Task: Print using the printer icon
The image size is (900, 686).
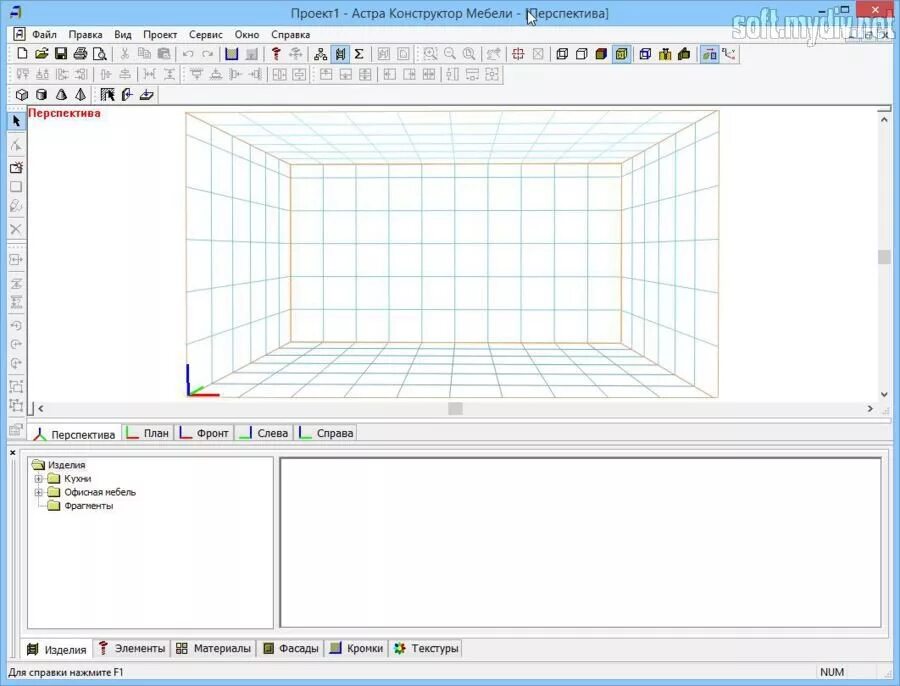Action: 80,54
